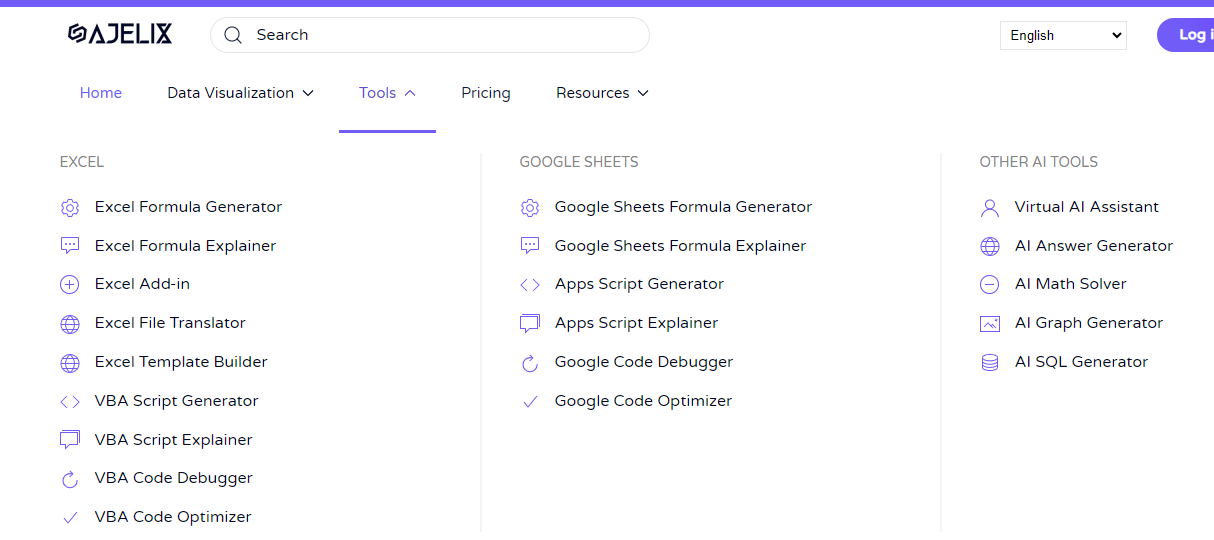Expand the Data Visualization menu
Screen dimensions: 1214x540
pos(240,93)
